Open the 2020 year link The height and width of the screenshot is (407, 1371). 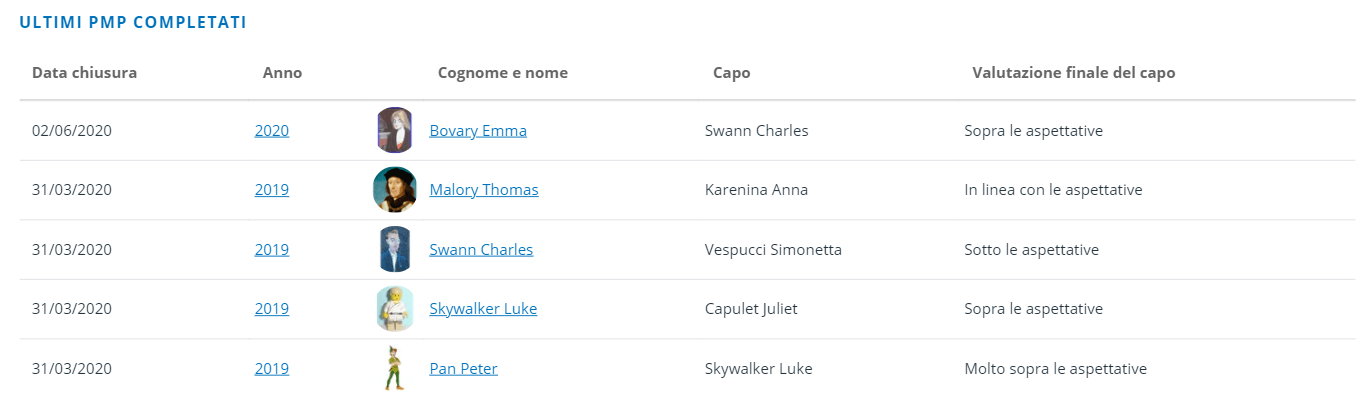pyautogui.click(x=272, y=131)
